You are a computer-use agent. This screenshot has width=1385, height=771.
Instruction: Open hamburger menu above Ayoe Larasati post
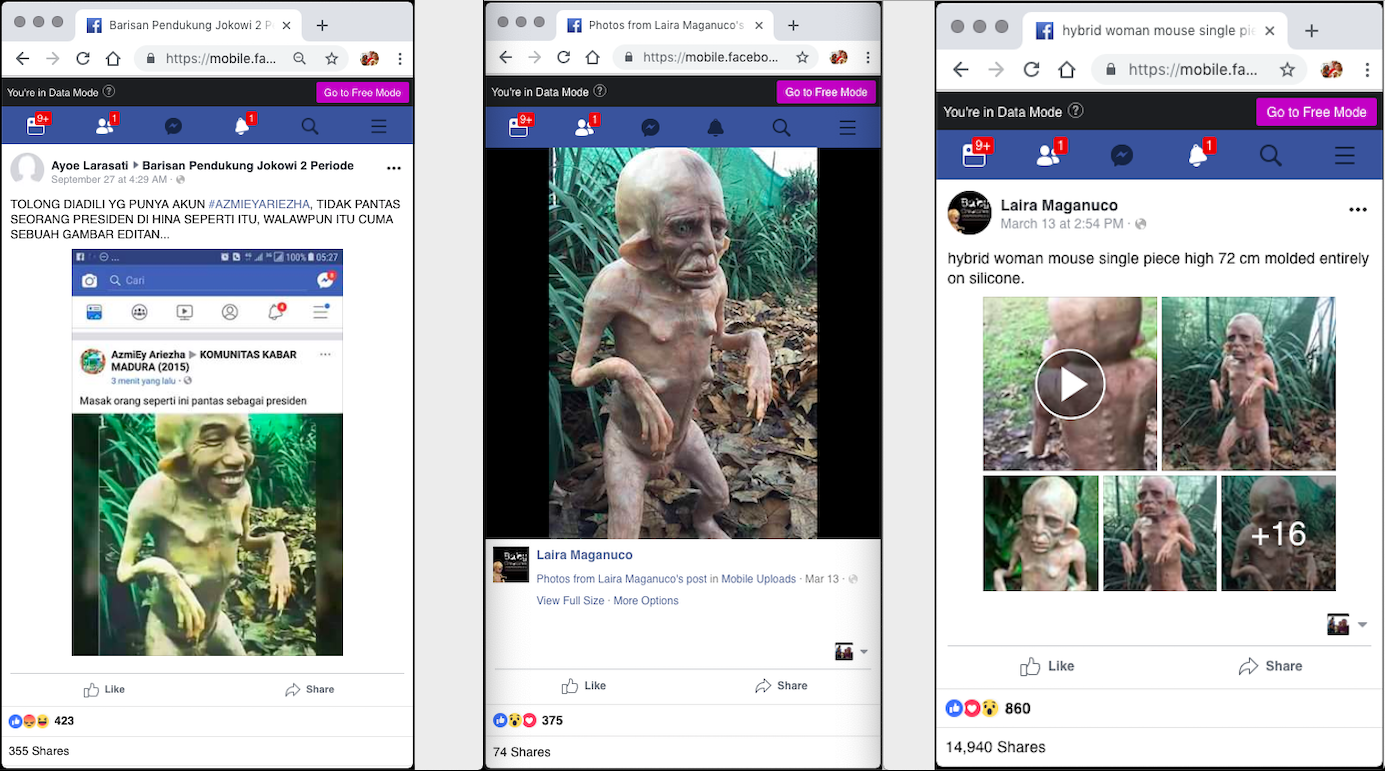378,126
